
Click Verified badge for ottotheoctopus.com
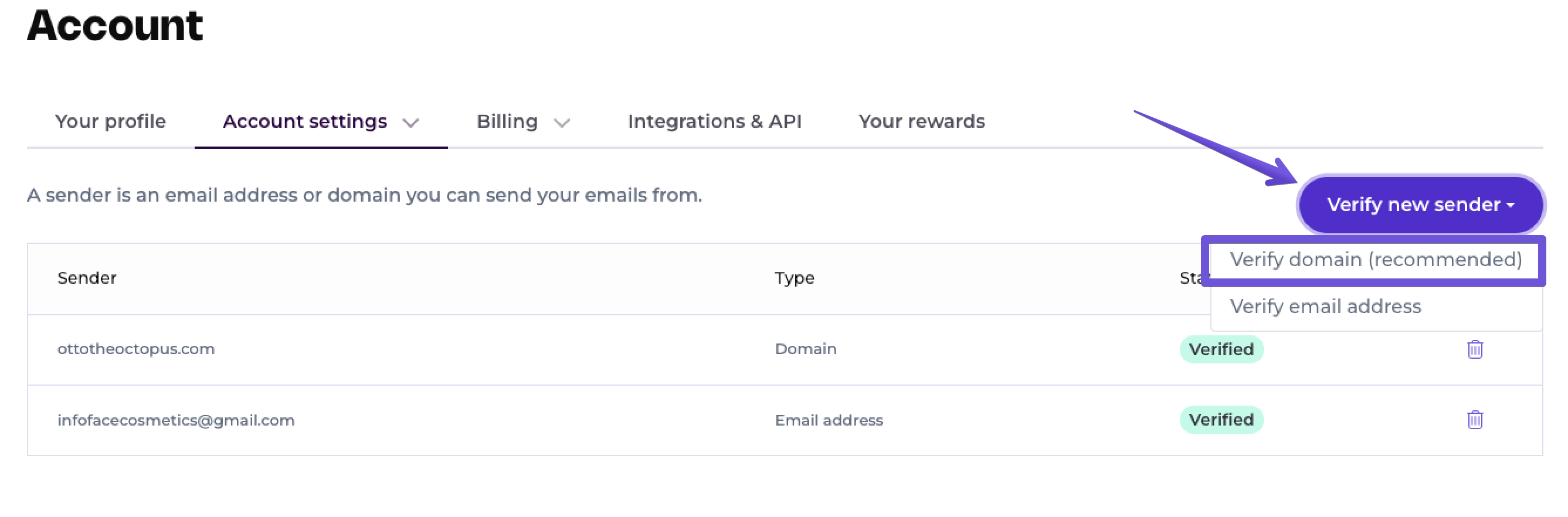click(x=1220, y=350)
